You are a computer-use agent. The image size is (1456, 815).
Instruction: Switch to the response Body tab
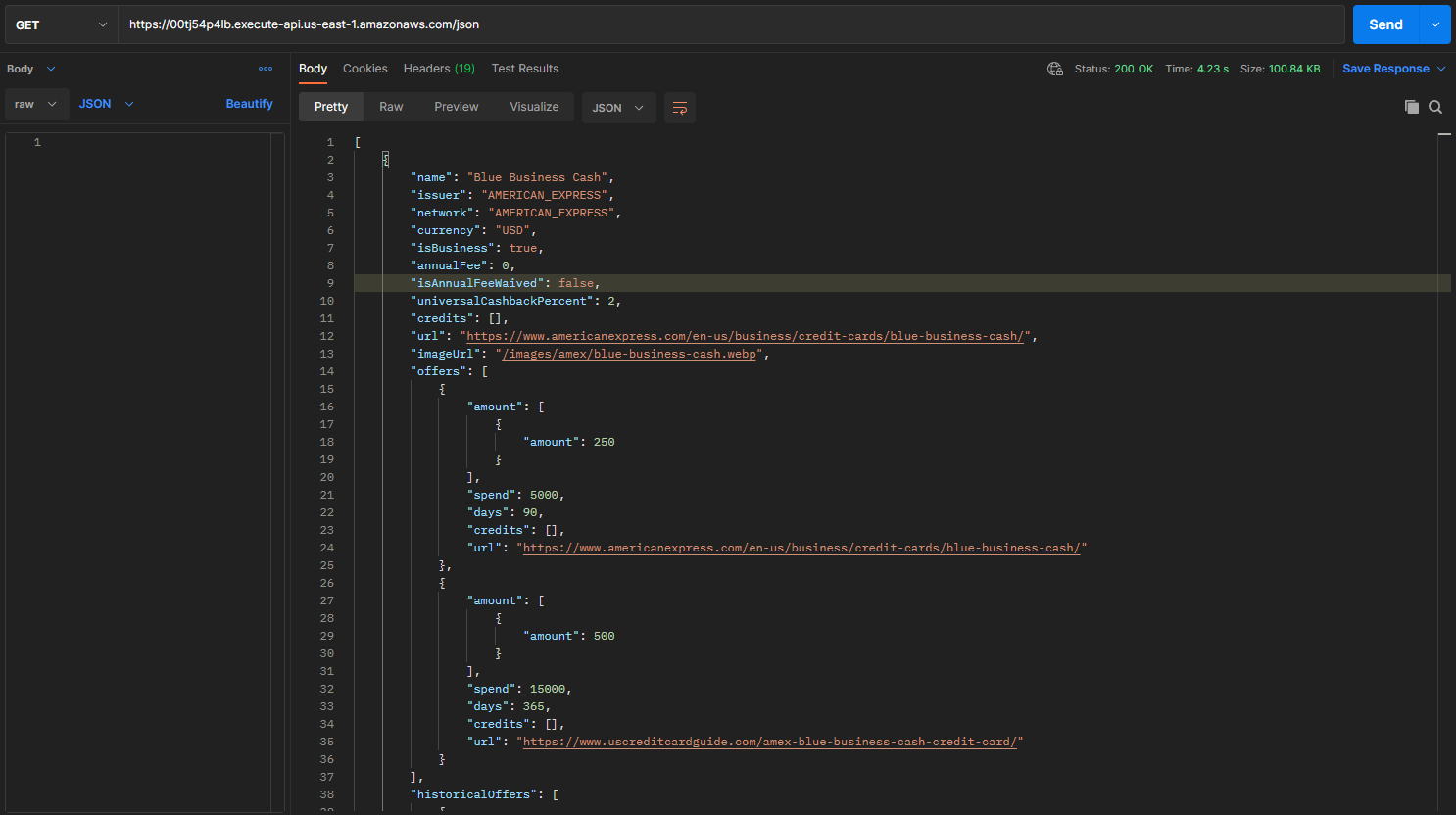click(313, 69)
